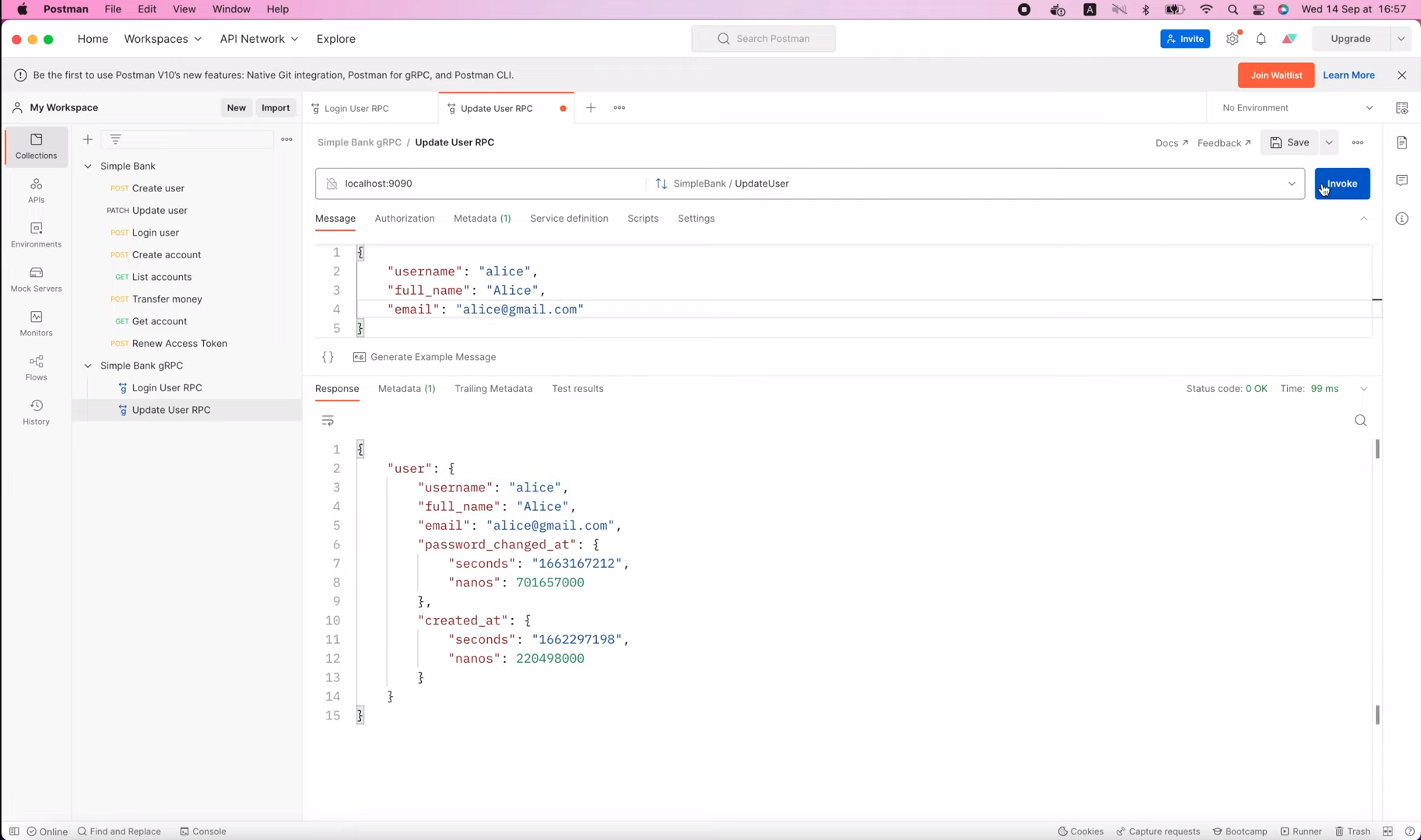Open the Upgrade dropdown arrow
The width and height of the screenshot is (1421, 840).
tap(1401, 39)
